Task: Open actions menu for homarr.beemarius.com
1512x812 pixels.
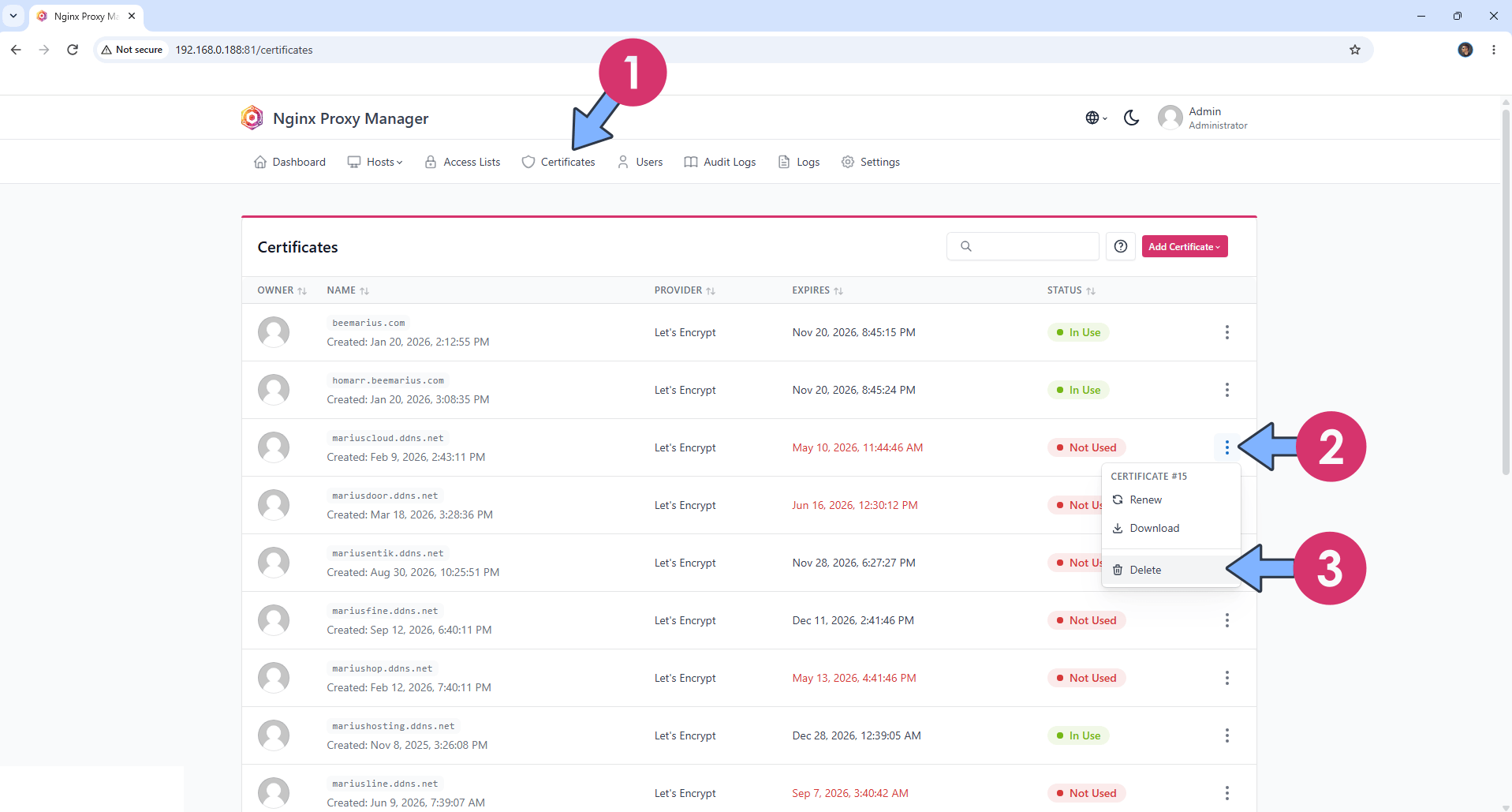Action: 1227,390
